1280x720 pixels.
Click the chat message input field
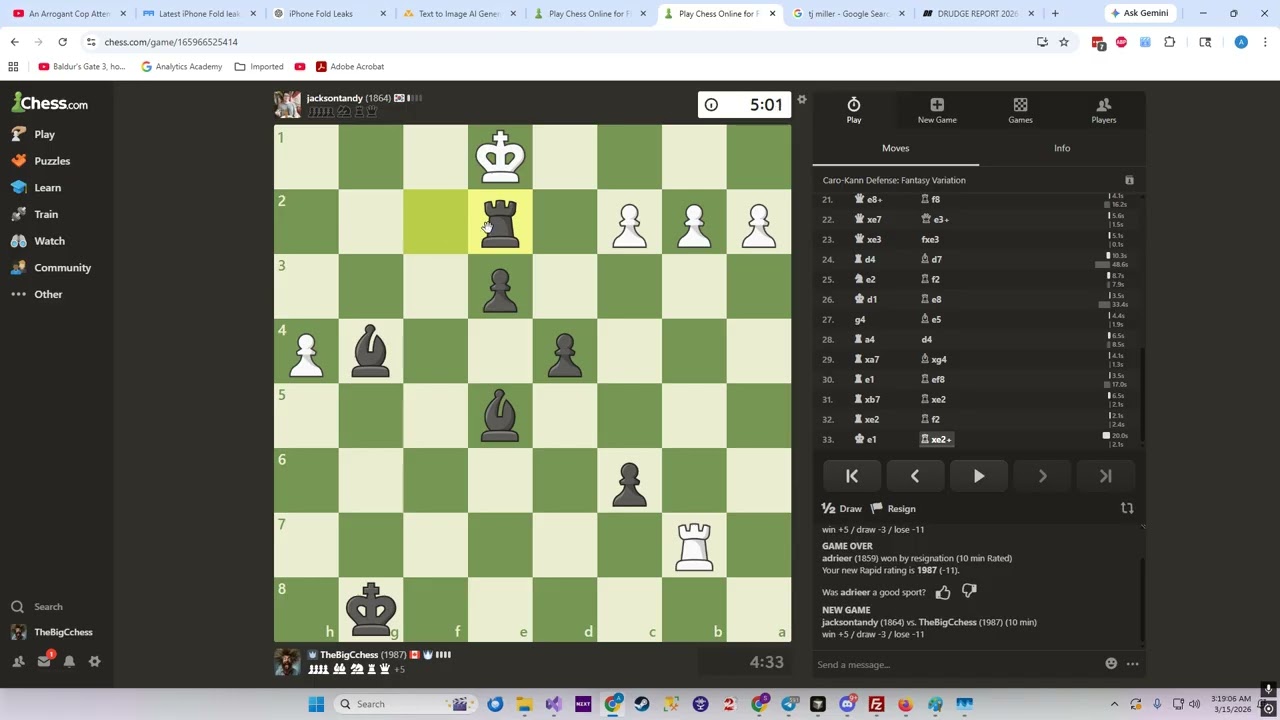[x=955, y=665]
